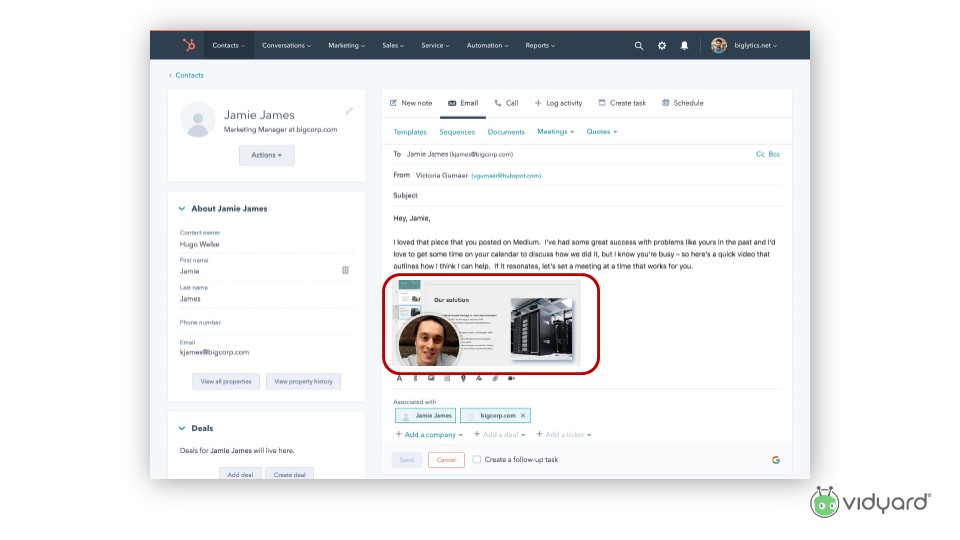Image resolution: width=960 pixels, height=540 pixels.
Task: Insert video with camera icon
Action: point(511,378)
